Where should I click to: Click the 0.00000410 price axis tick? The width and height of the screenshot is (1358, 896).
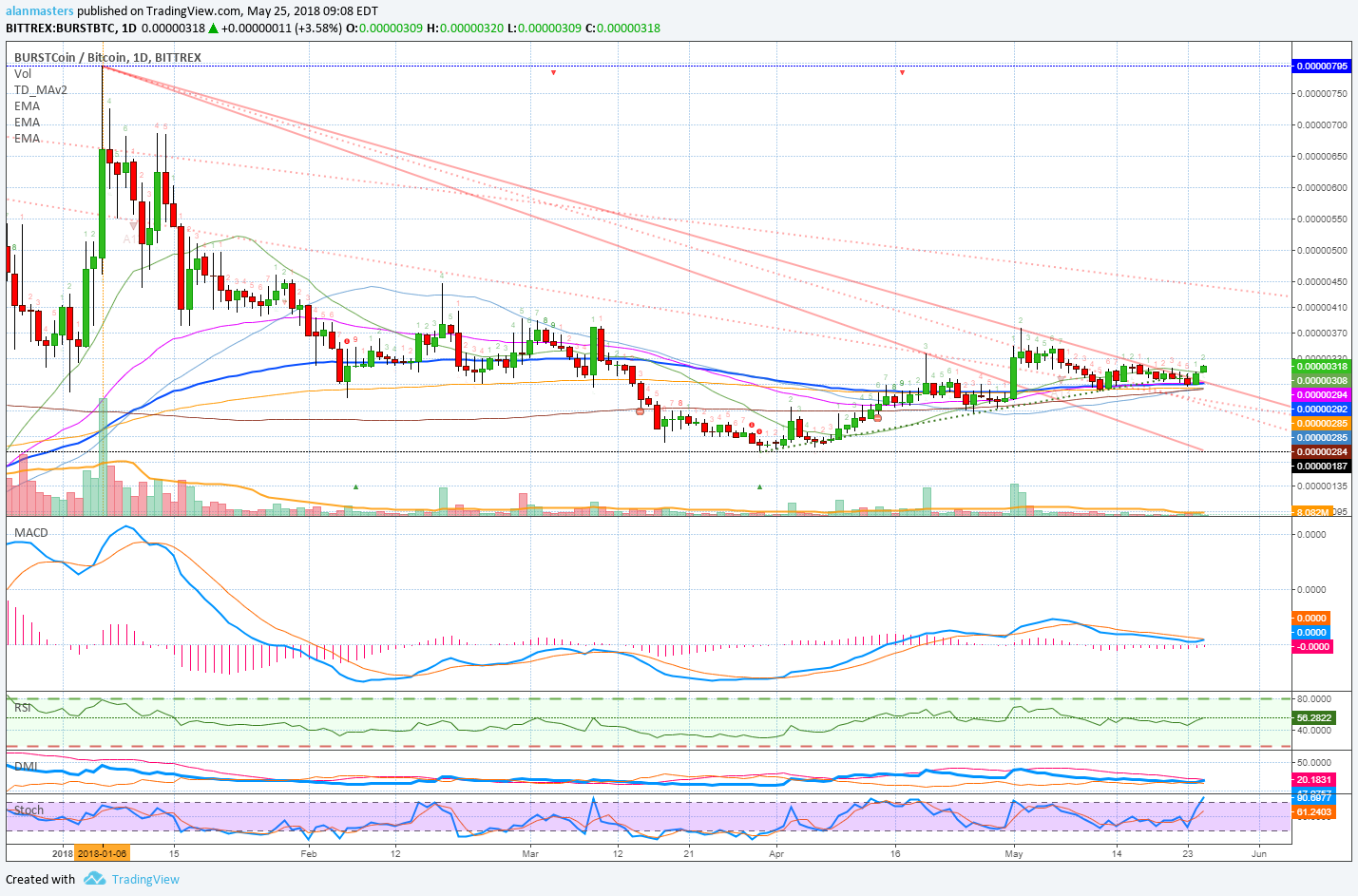point(1322,308)
